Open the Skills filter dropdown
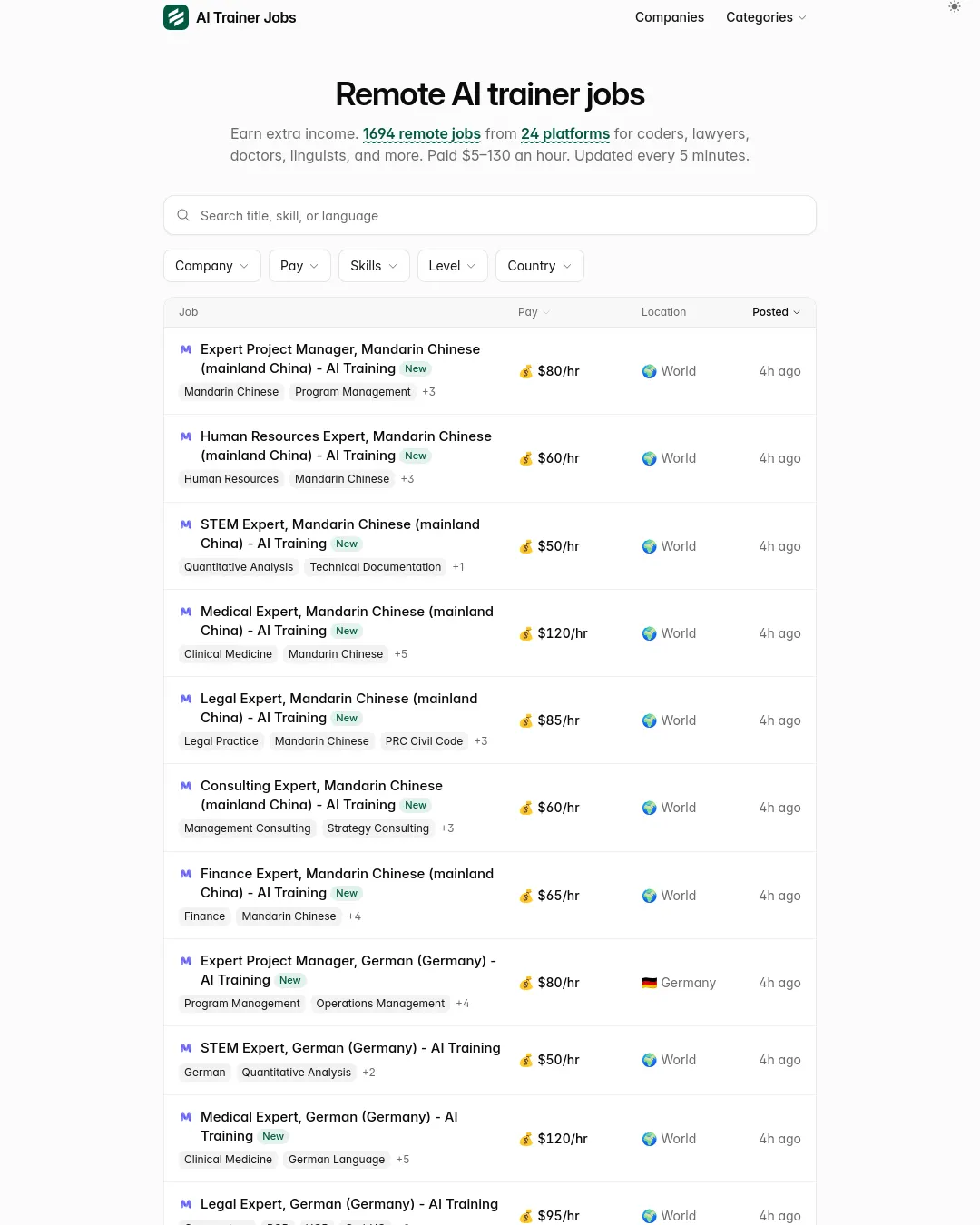Viewport: 980px width, 1225px height. tap(374, 266)
